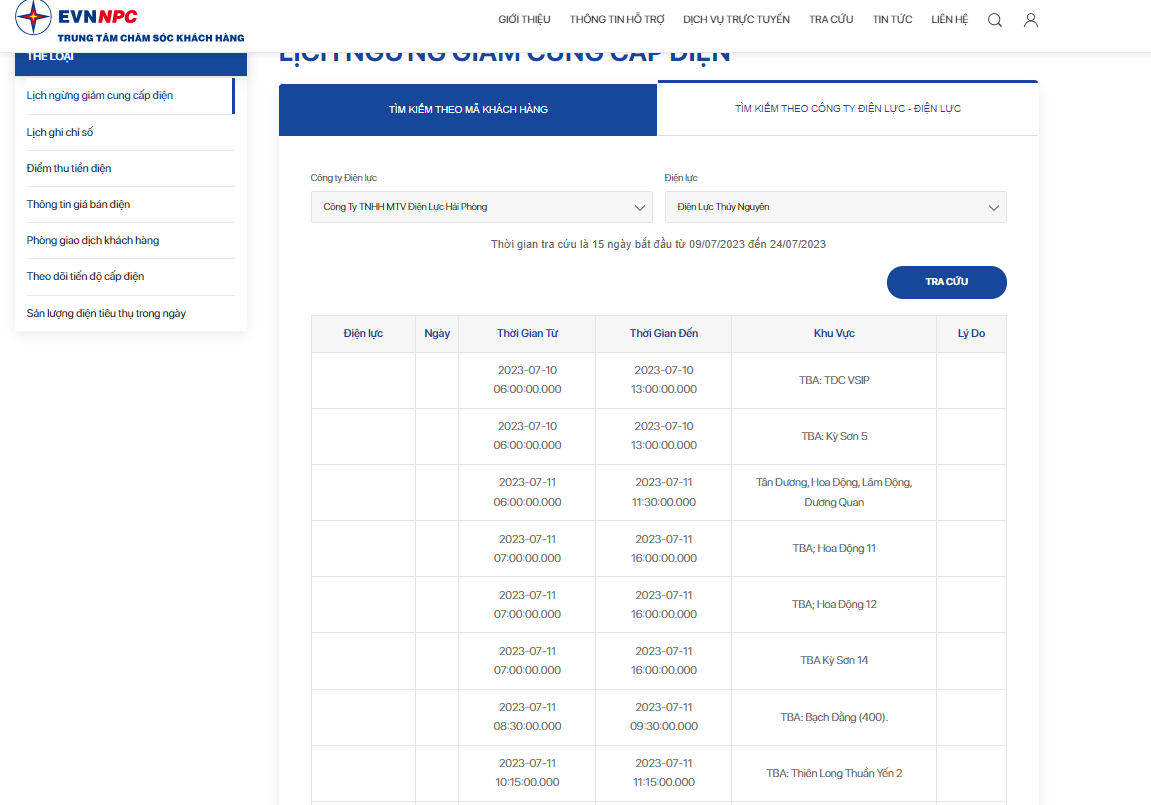1151x805 pixels.
Task: Expand the Điện Lực Thủy Nguyên dropdown
Action: pos(835,207)
